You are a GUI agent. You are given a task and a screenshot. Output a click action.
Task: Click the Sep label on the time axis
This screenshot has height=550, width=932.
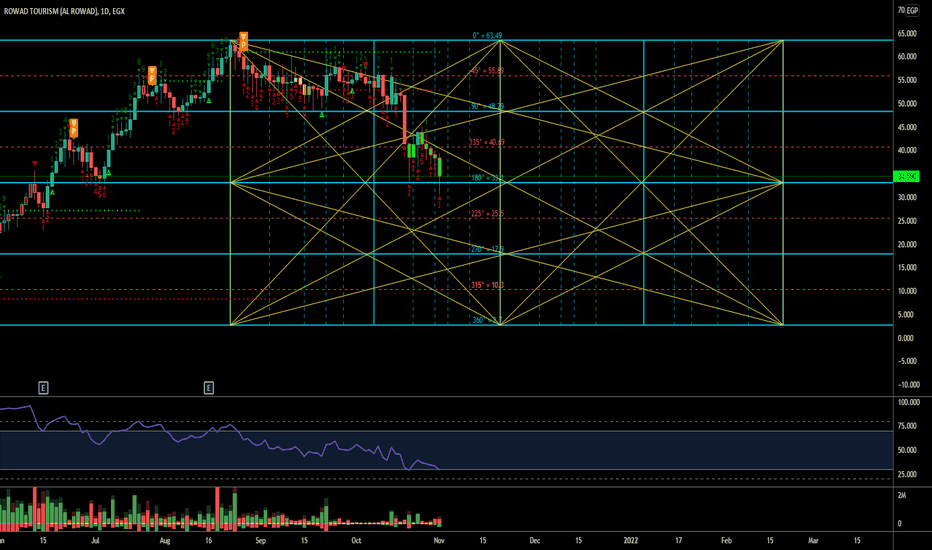click(x=260, y=540)
